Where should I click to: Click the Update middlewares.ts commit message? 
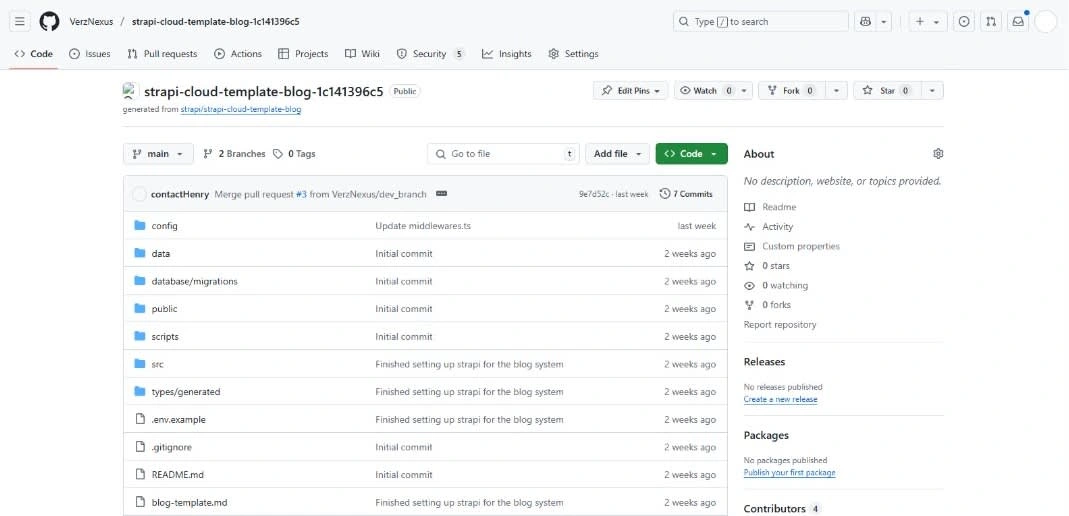pos(423,226)
